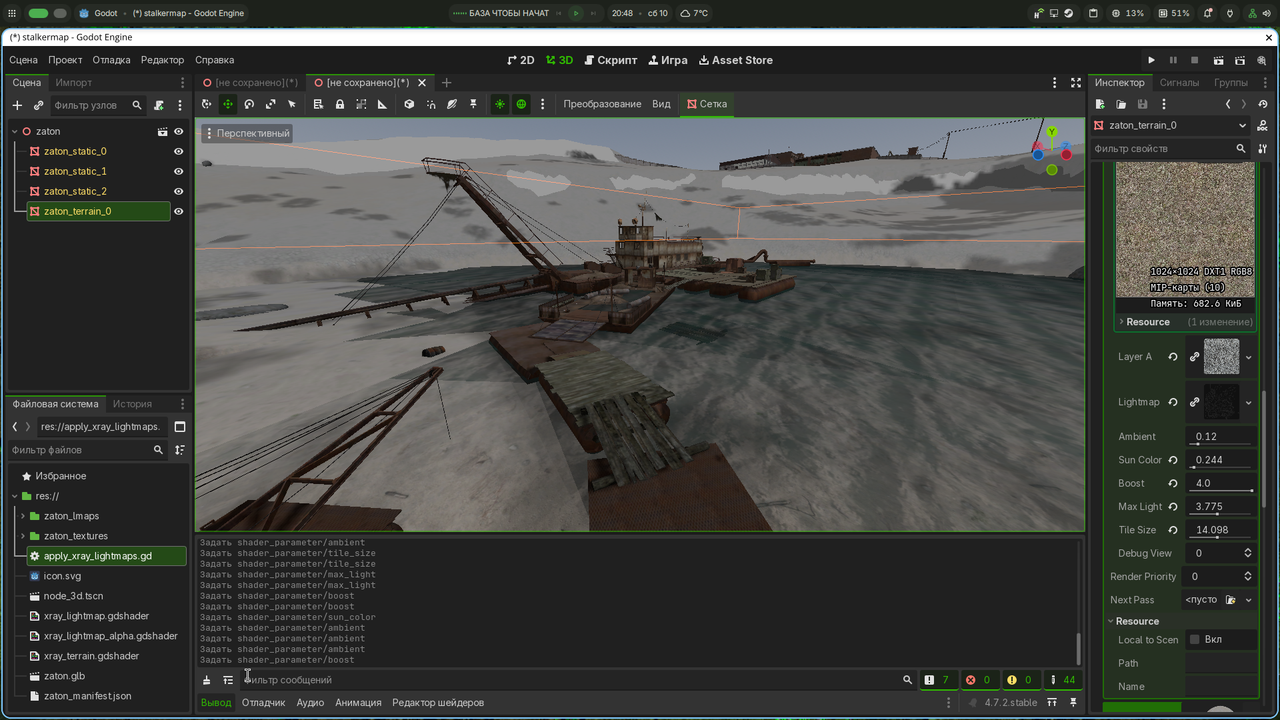
Task: Click the load resource folder icon in Inspector
Action: [1121, 104]
